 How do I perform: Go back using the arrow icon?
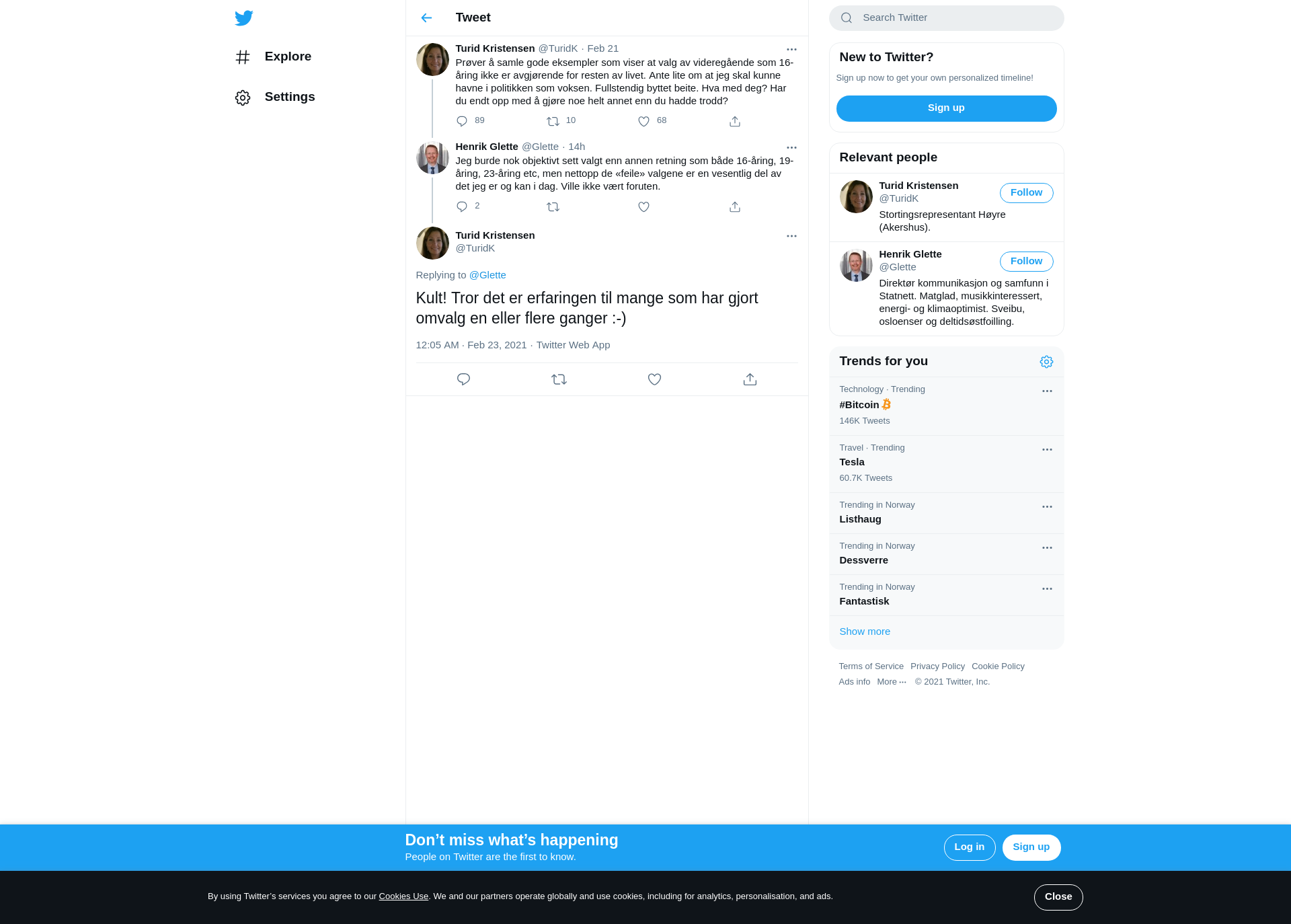point(426,18)
